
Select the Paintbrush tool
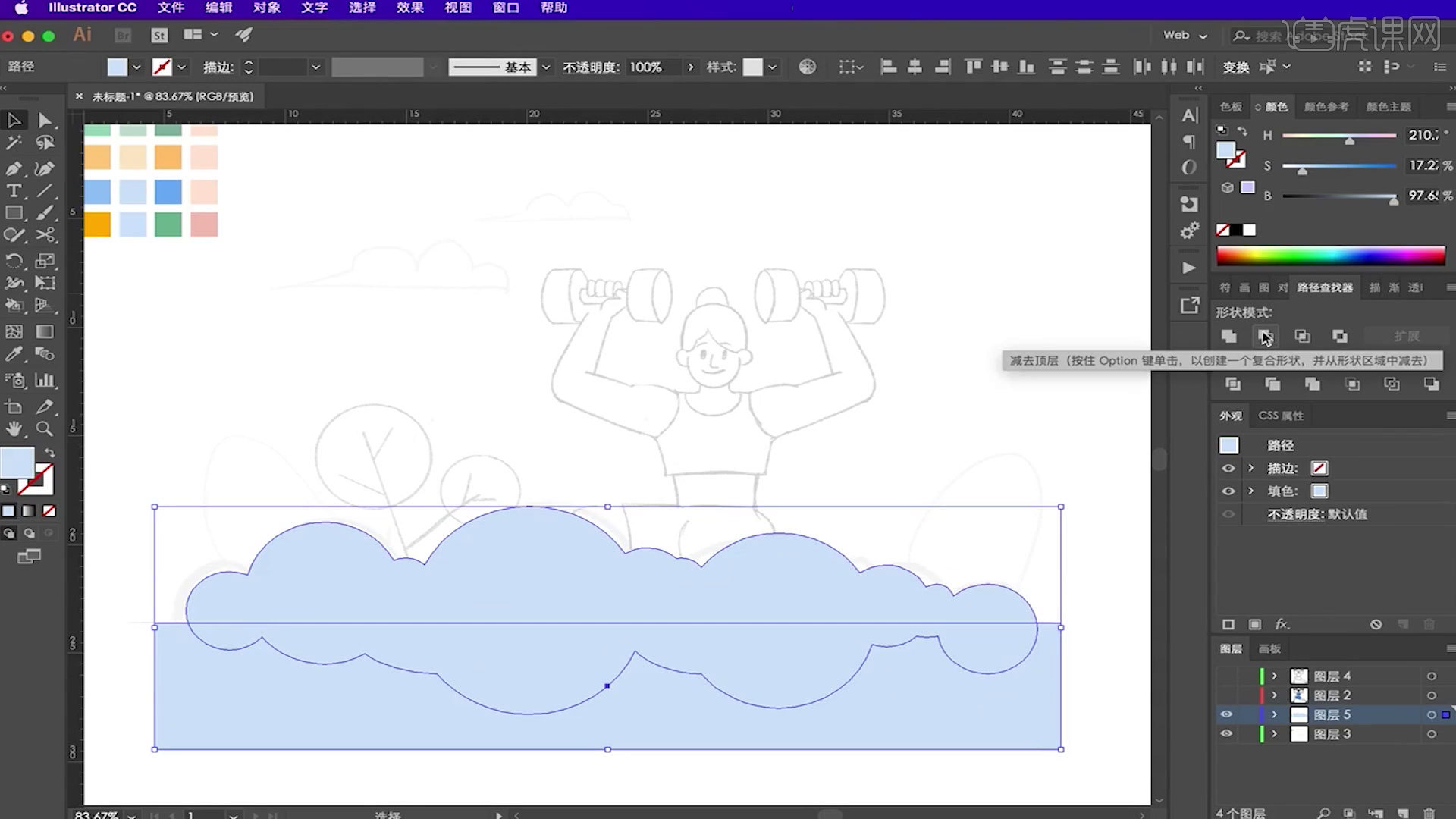click(45, 213)
